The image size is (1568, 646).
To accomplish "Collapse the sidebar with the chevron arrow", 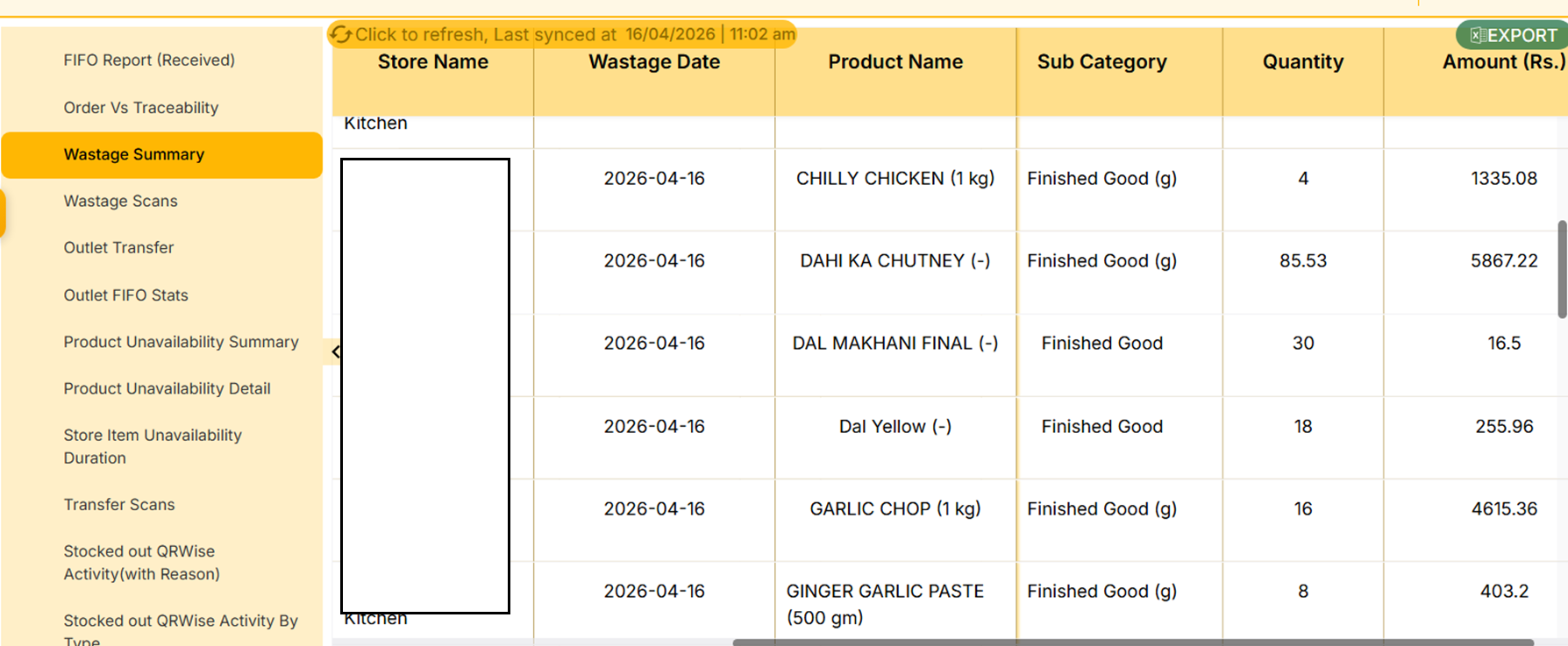I will click(x=335, y=352).
